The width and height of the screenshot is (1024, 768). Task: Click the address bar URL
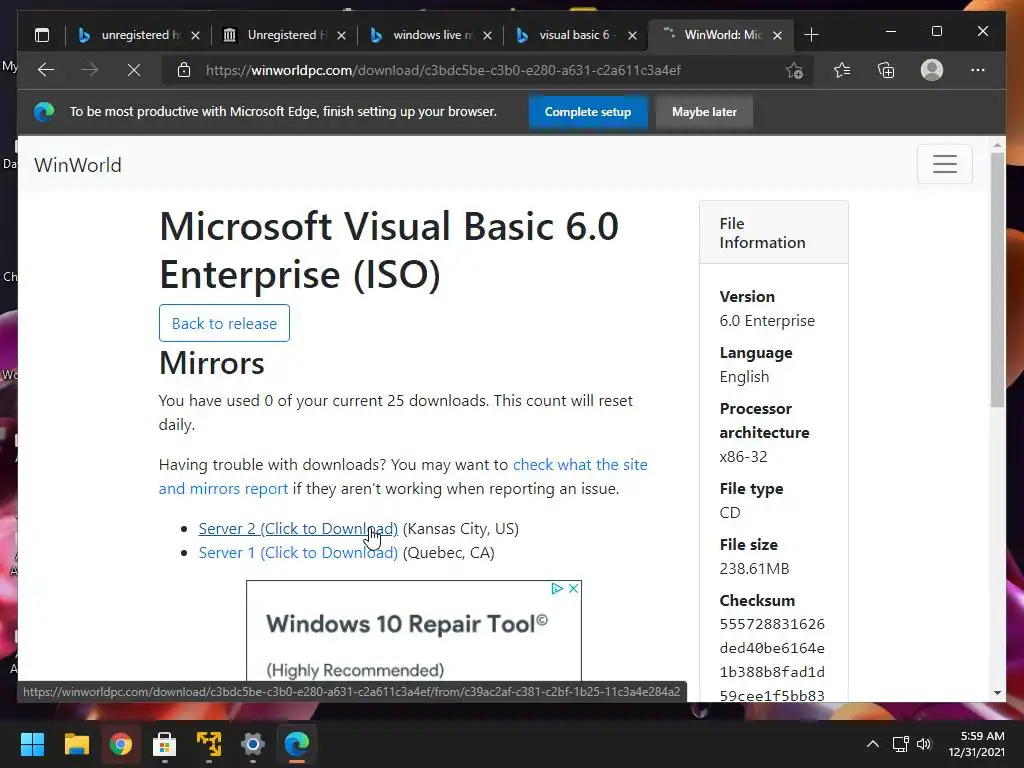click(443, 70)
